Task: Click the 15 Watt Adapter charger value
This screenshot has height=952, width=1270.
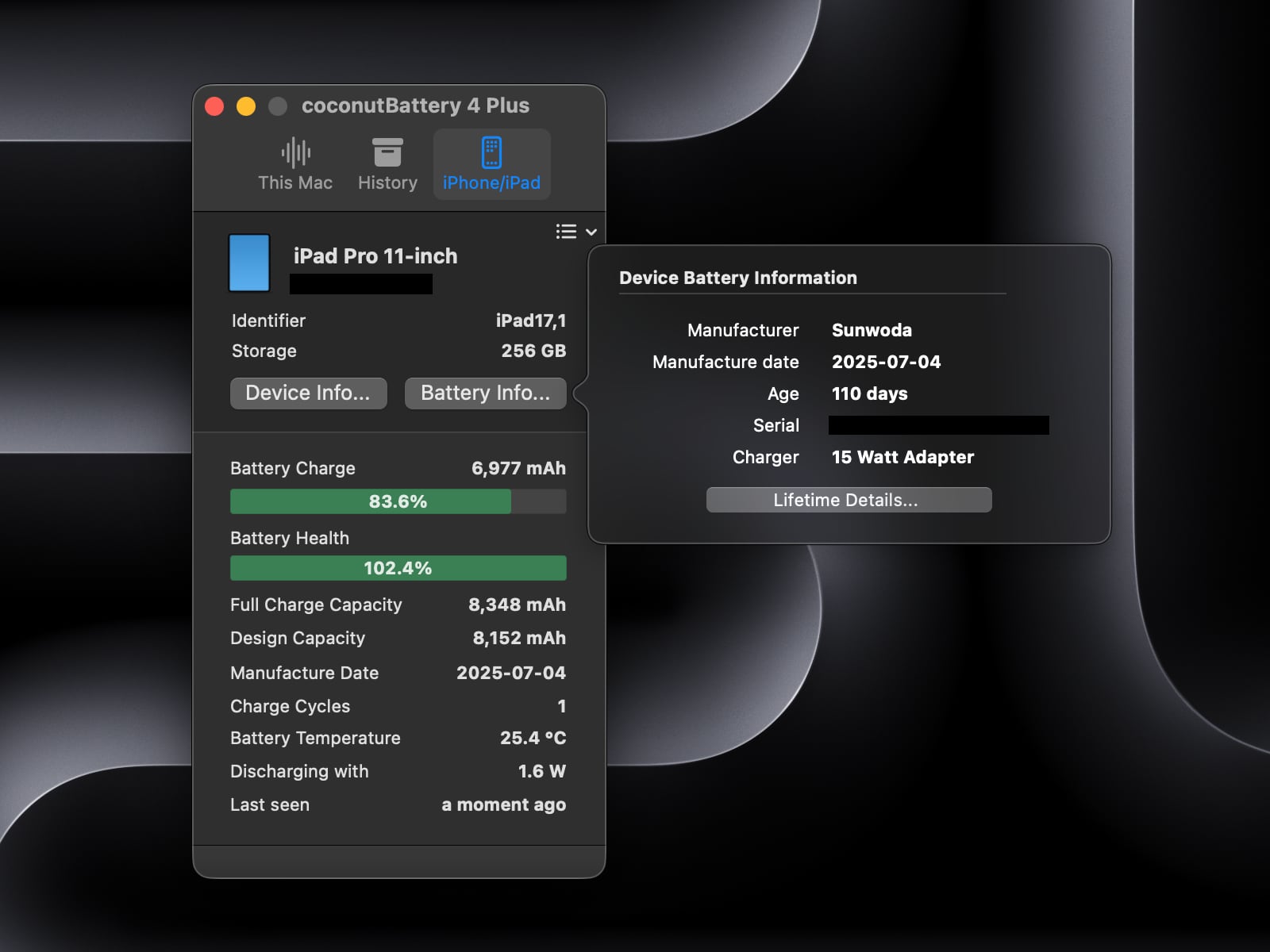Action: [902, 457]
